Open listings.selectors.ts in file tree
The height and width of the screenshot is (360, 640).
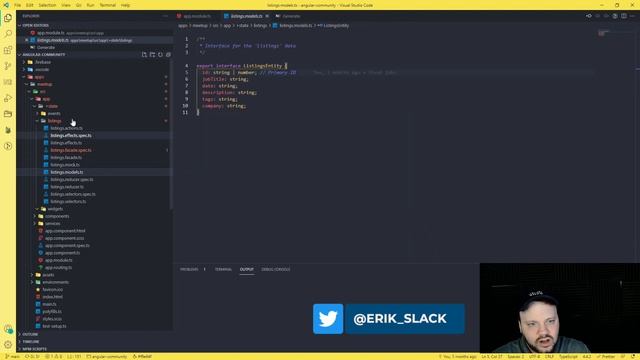[68, 202]
